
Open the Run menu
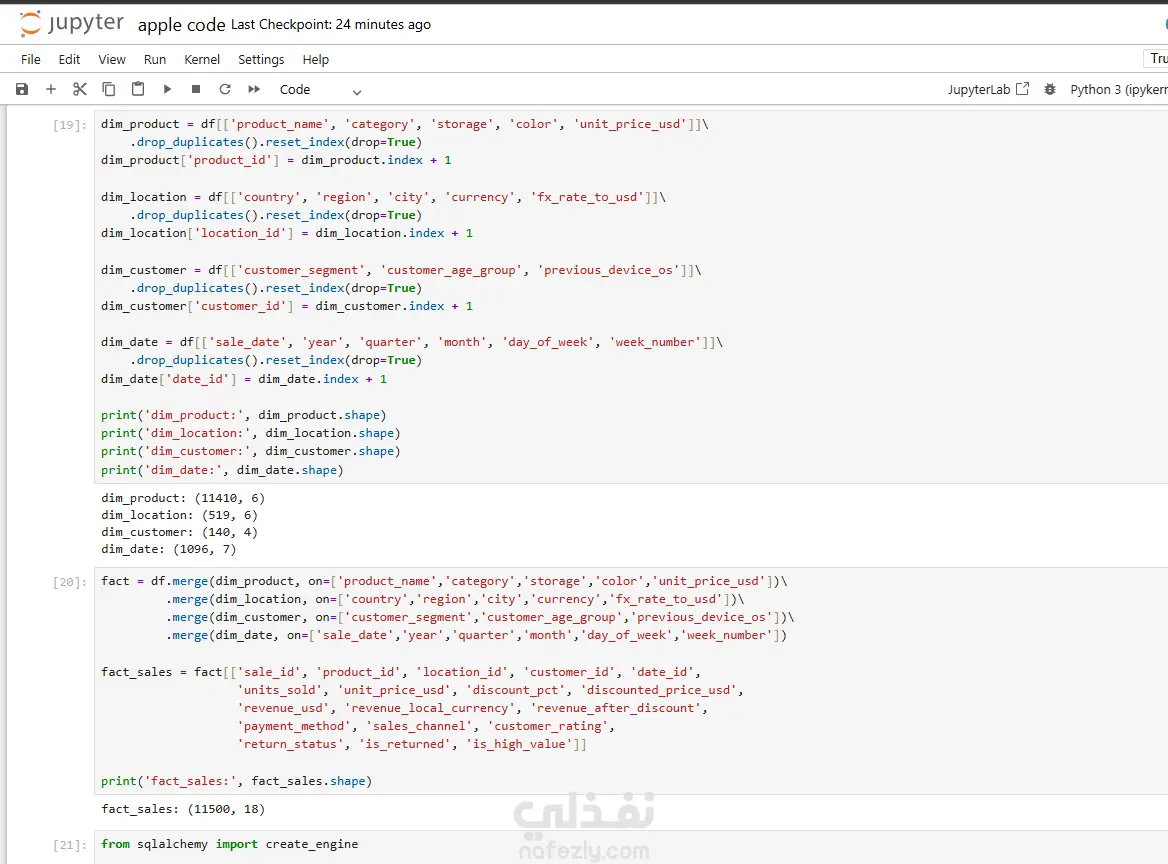coord(155,60)
